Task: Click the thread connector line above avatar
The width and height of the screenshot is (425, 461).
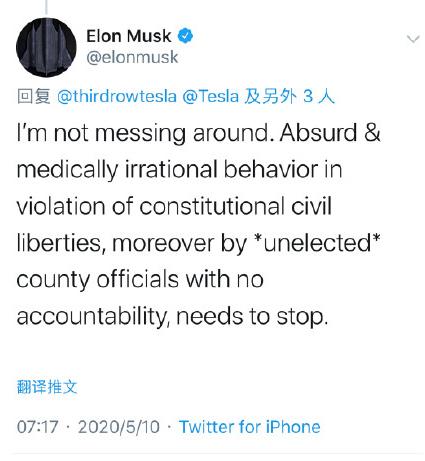Action: [46, 7]
